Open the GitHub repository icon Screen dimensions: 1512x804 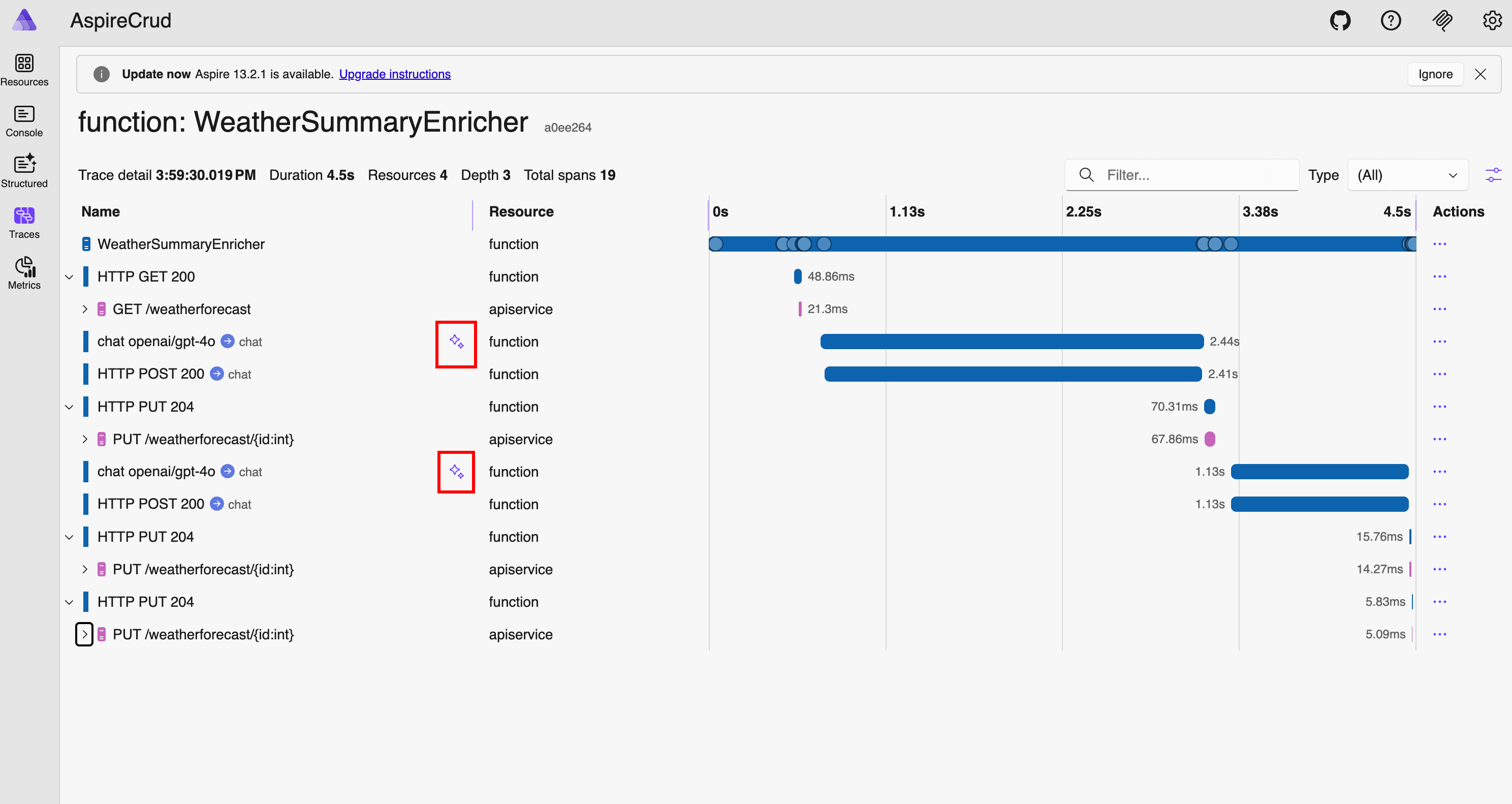point(1340,21)
